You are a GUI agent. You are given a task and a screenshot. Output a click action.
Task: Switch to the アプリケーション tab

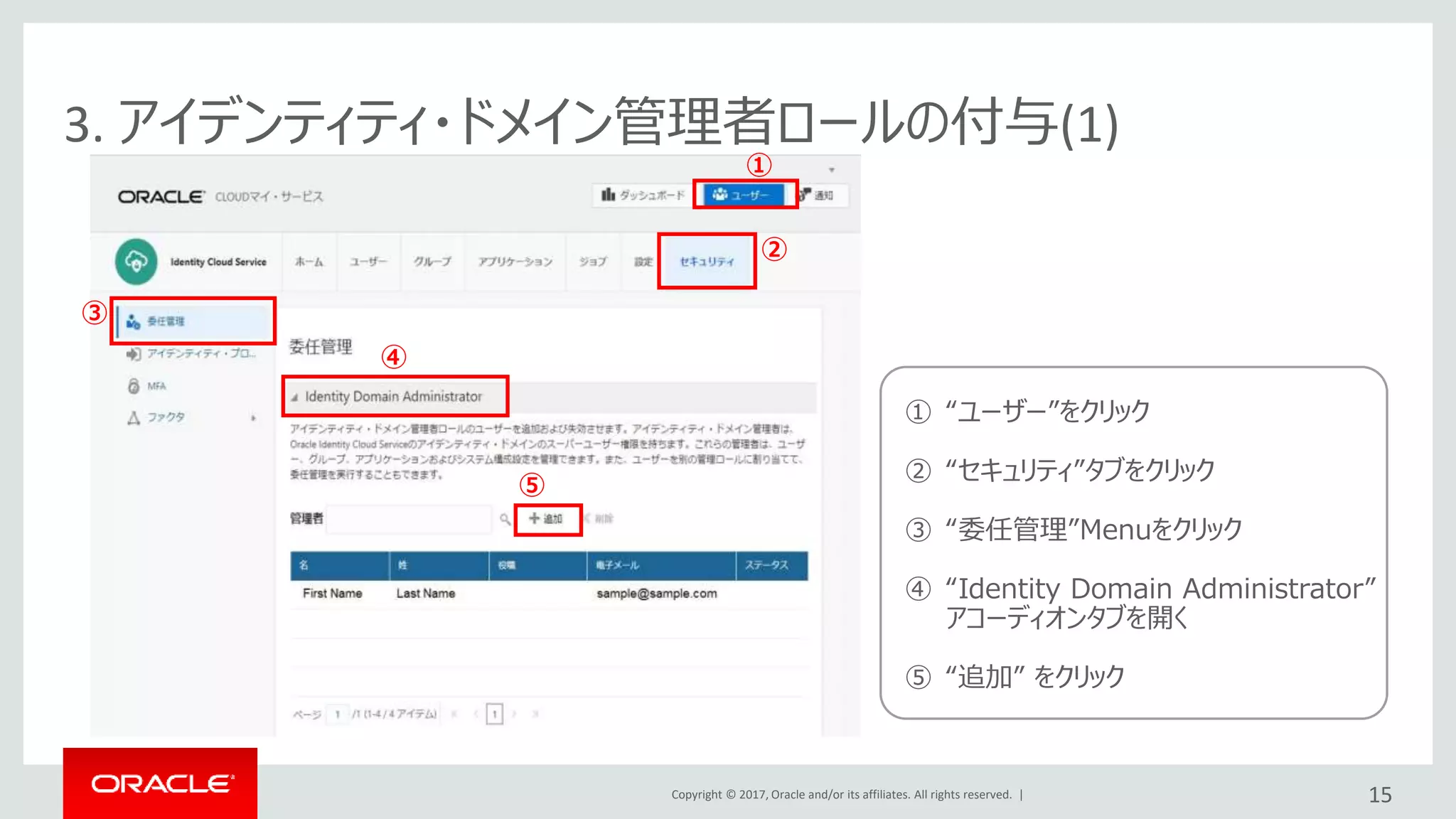coord(515,262)
